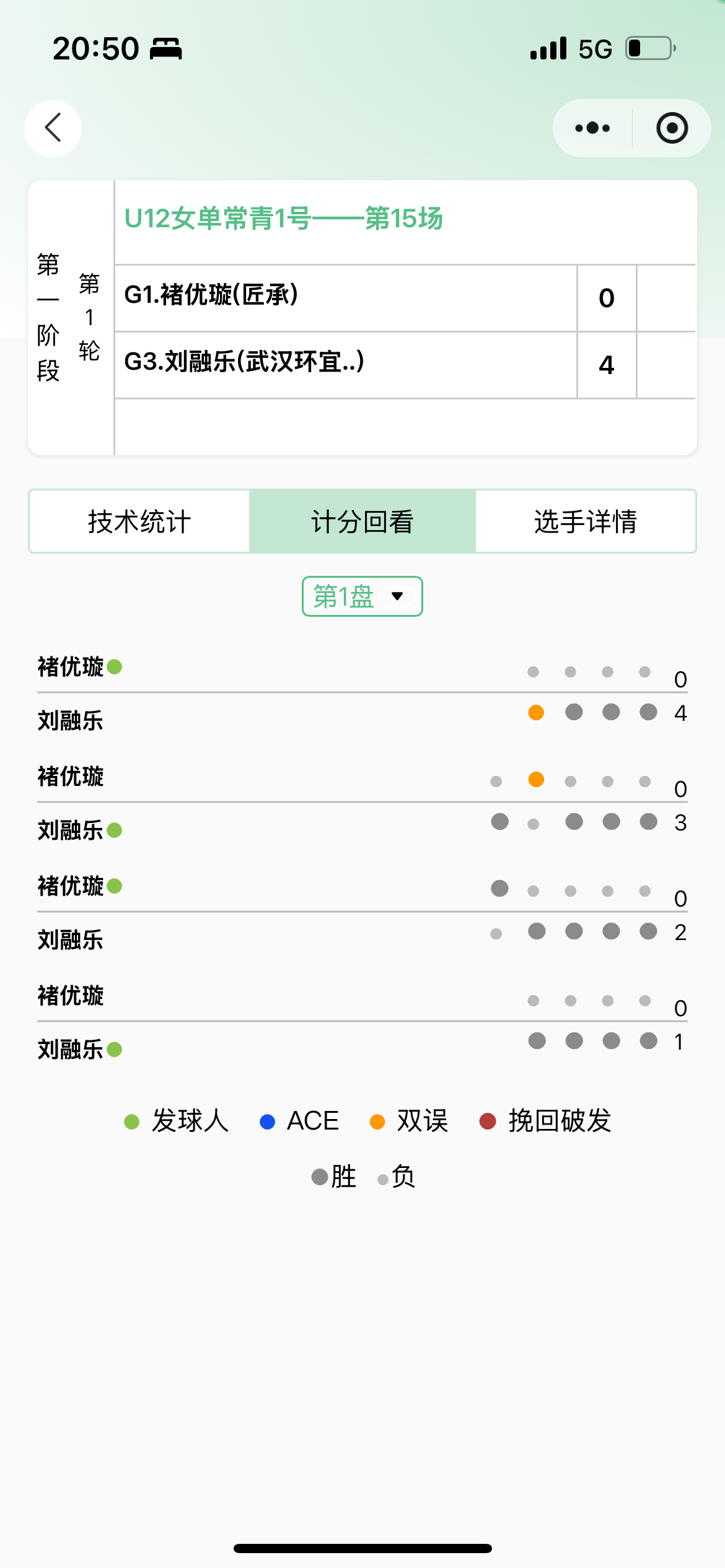Tap the battery status icon

coord(650,48)
